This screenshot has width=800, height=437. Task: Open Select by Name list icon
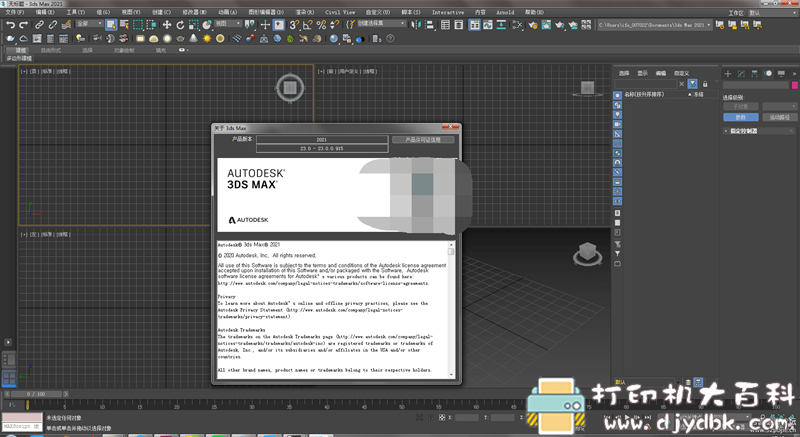[x=124, y=24]
